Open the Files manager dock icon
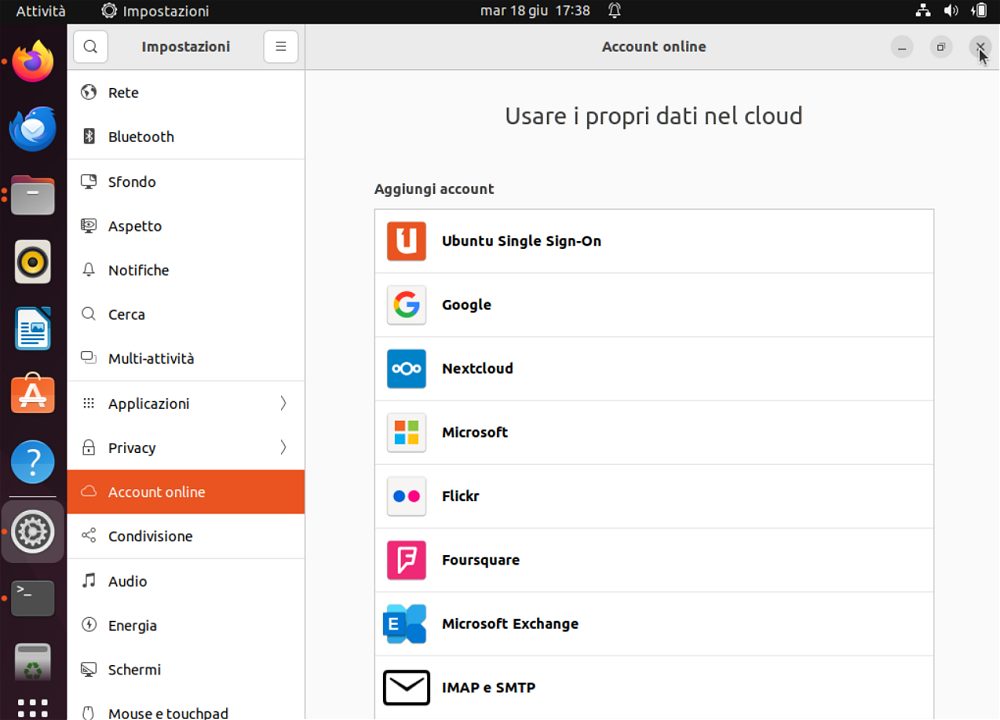Screen dimensions: 1000x720 [33, 195]
